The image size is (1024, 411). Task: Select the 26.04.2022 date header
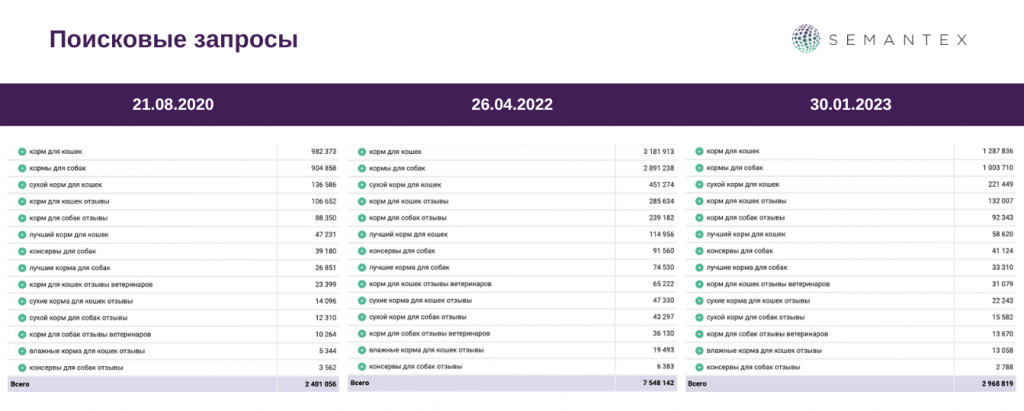pyautogui.click(x=512, y=105)
